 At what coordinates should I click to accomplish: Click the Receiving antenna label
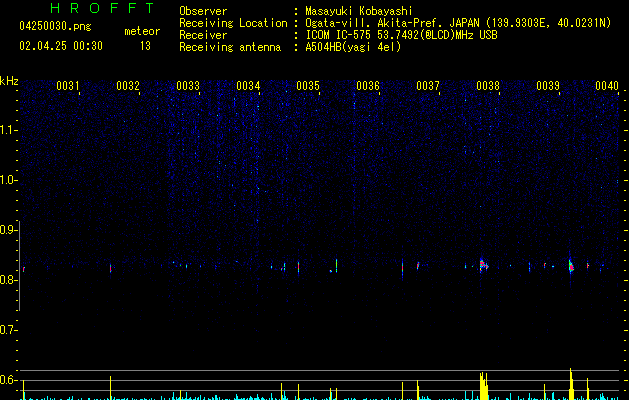(230, 47)
